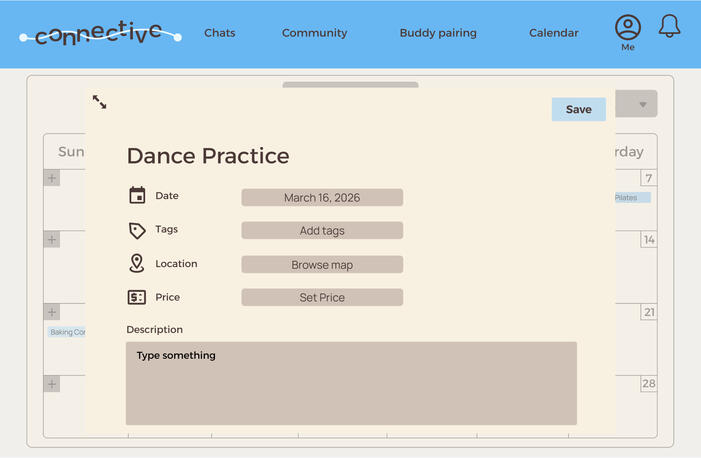Click the Price dollar icon
The image size is (701, 458).
point(137,297)
